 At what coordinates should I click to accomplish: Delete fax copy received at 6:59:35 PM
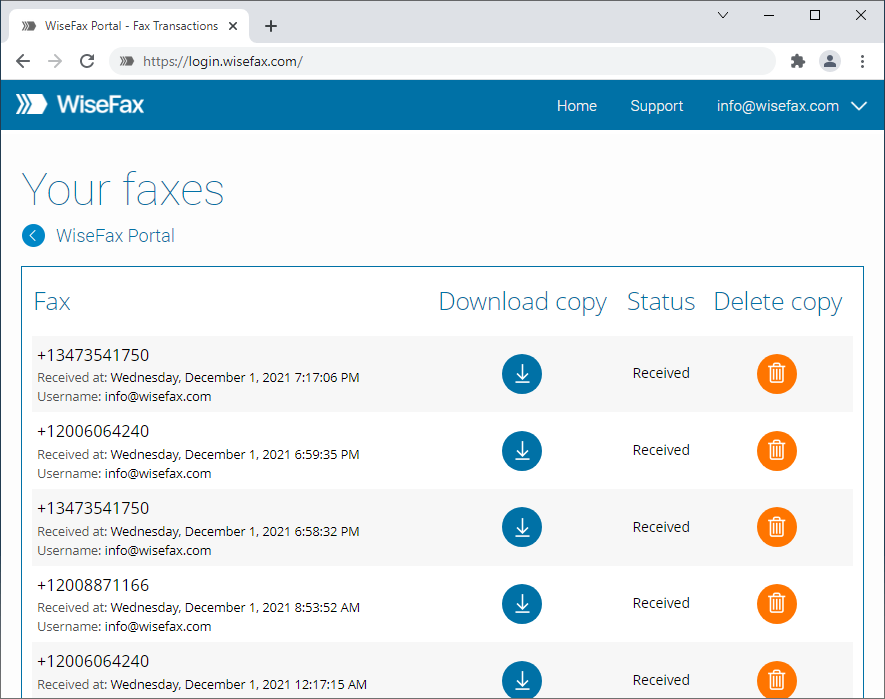777,451
